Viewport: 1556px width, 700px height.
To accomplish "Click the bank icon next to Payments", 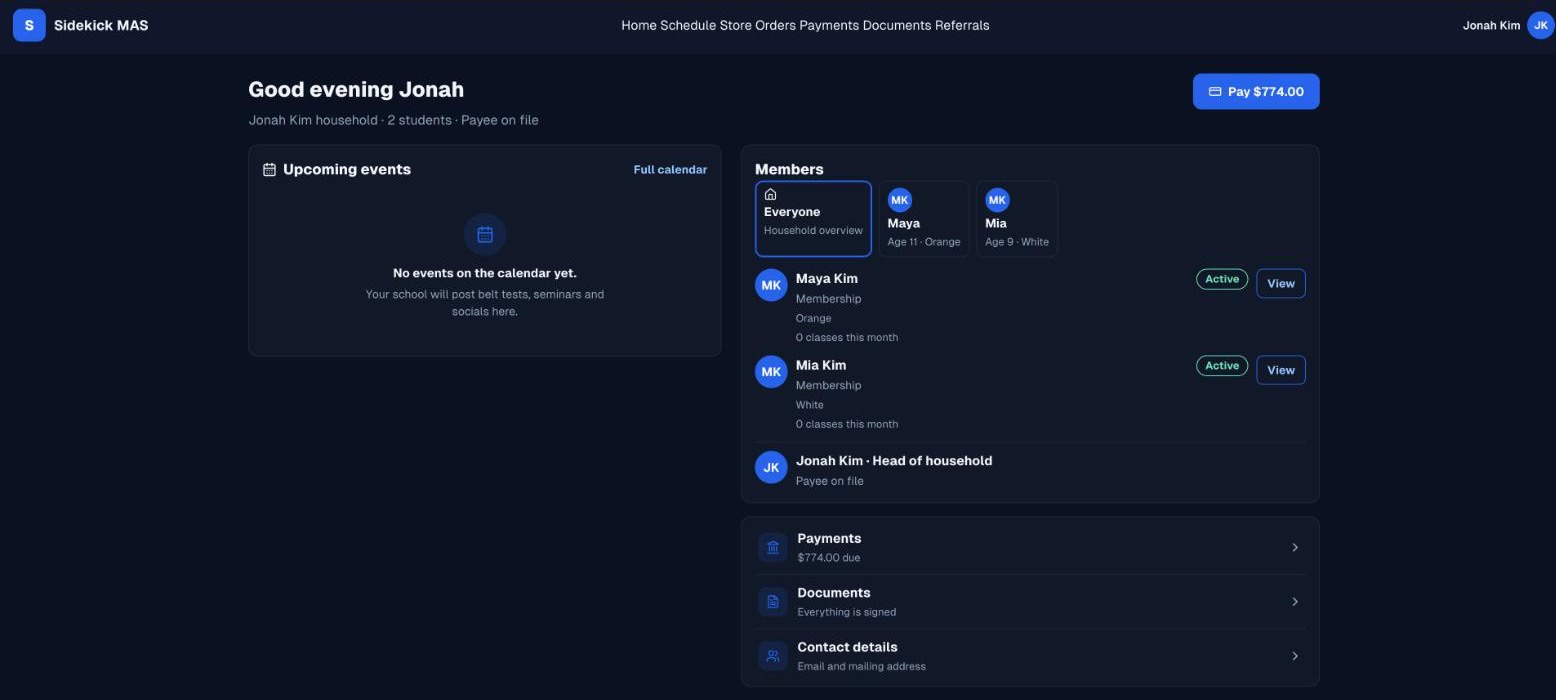I will (772, 547).
